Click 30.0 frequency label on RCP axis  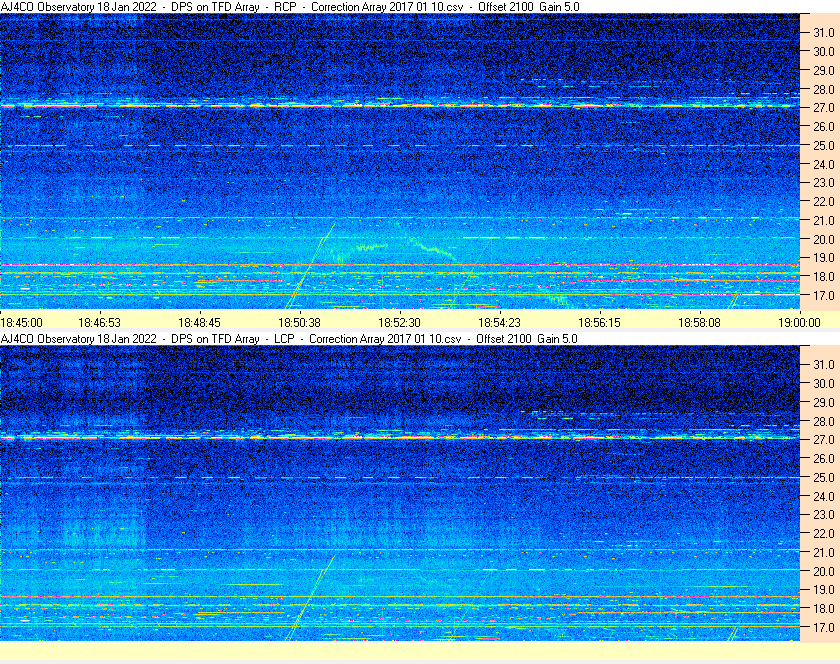coord(824,51)
